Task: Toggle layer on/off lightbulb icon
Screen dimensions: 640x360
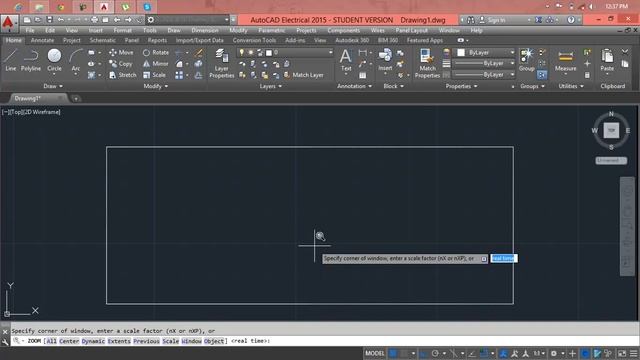Action: (x=242, y=53)
